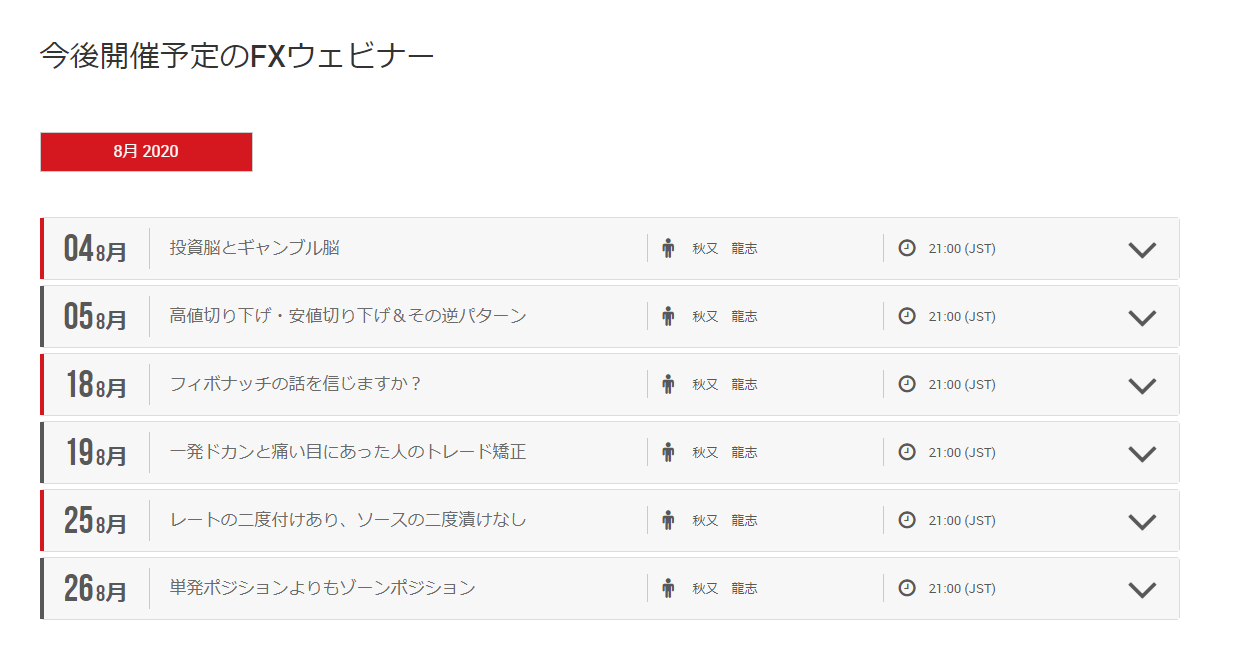This screenshot has width=1233, height=671.
Task: Expand the 25 8月 webinar chevron
Action: coord(1142,522)
